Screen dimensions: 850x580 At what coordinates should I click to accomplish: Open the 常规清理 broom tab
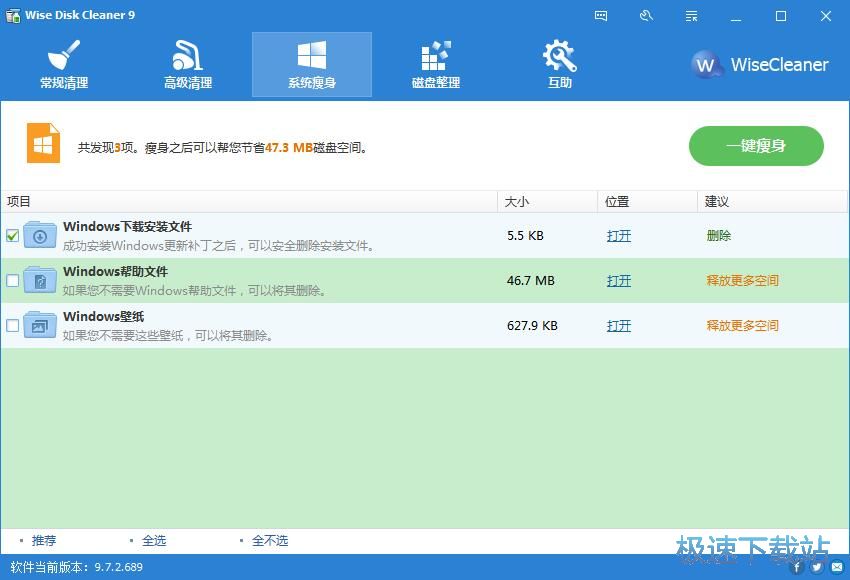pyautogui.click(x=64, y=65)
